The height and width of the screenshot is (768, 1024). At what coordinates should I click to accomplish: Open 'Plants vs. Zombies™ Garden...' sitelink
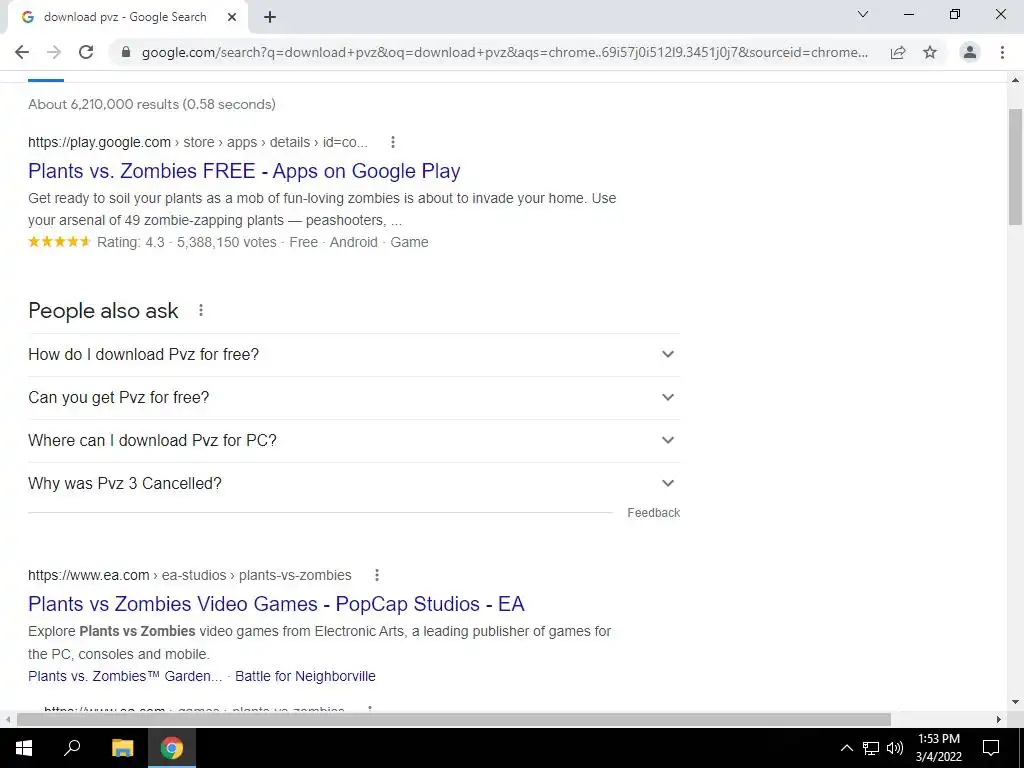[x=125, y=676]
